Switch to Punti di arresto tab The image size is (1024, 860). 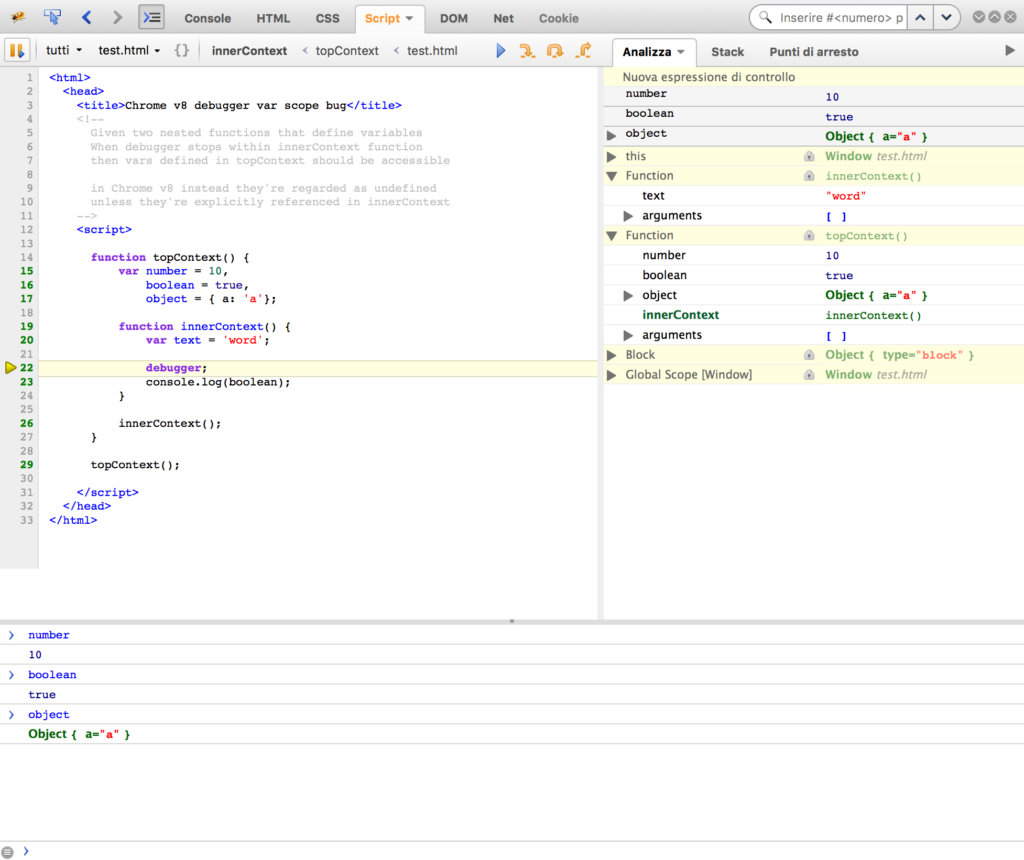click(814, 52)
